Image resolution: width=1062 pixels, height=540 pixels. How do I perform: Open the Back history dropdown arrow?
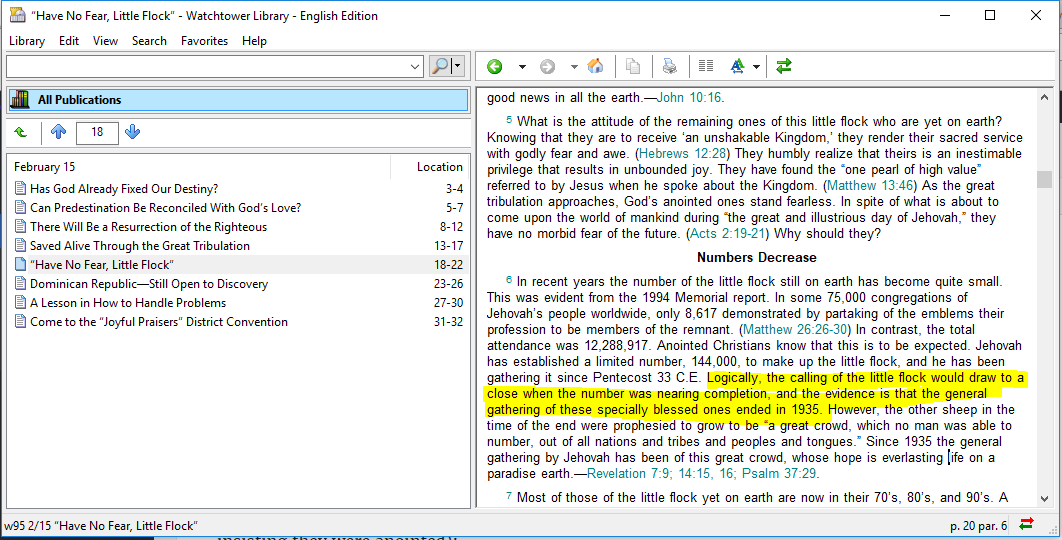(522, 67)
